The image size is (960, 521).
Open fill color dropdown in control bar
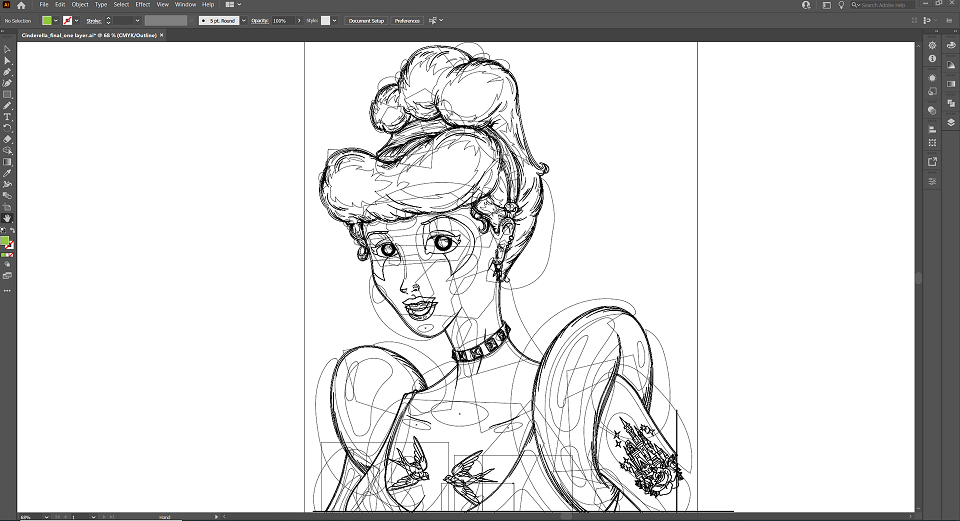coord(56,20)
